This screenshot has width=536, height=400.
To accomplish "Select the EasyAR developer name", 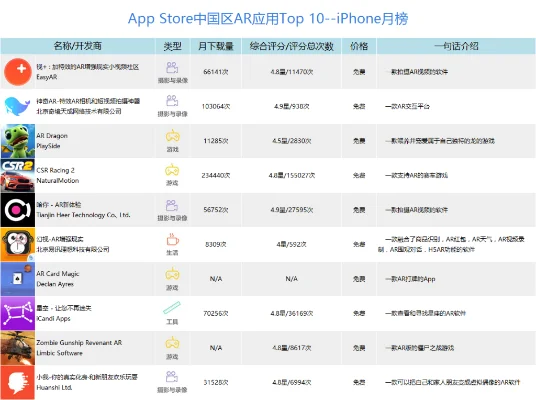I will click(47, 77).
